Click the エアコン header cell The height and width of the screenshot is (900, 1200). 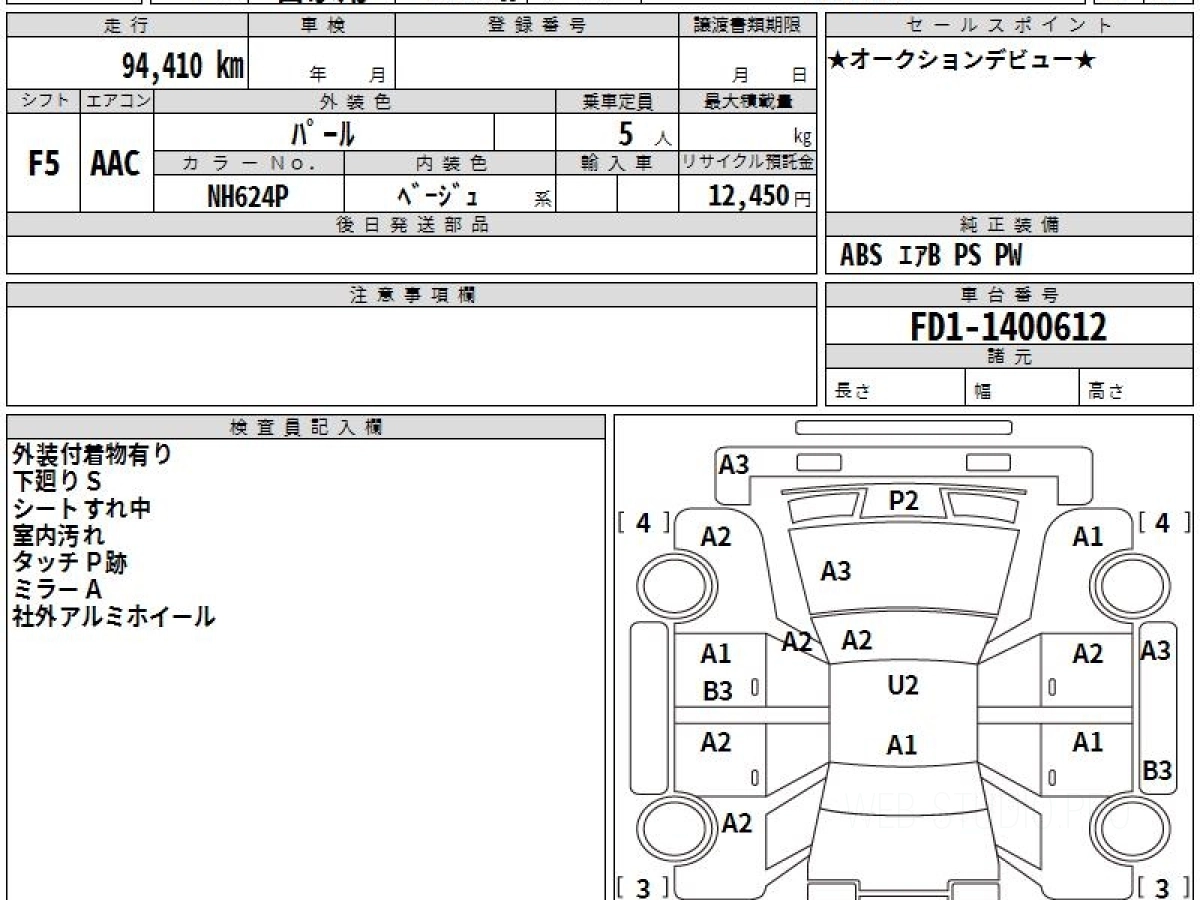117,101
